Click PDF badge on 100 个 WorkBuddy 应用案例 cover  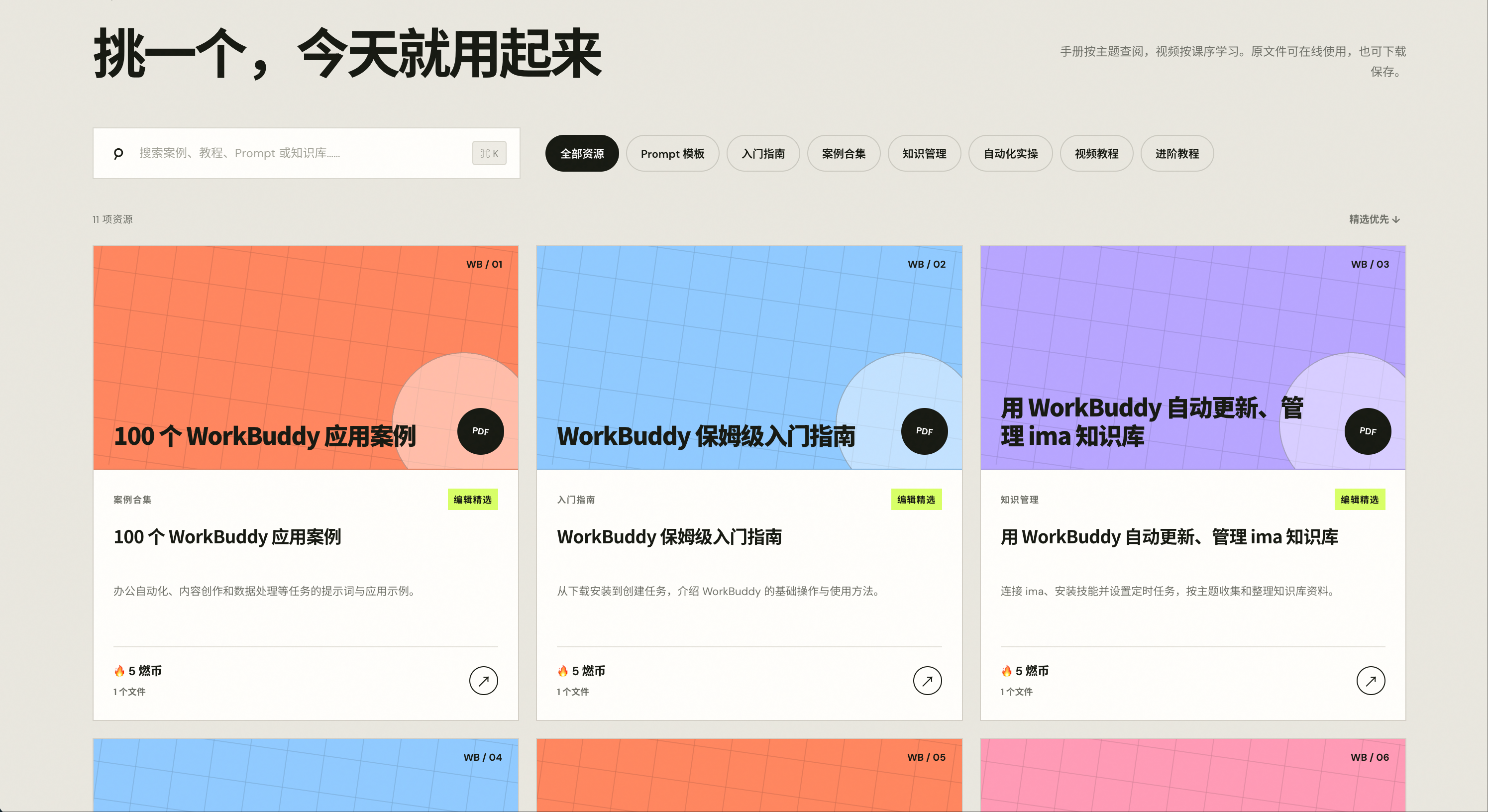tap(481, 431)
